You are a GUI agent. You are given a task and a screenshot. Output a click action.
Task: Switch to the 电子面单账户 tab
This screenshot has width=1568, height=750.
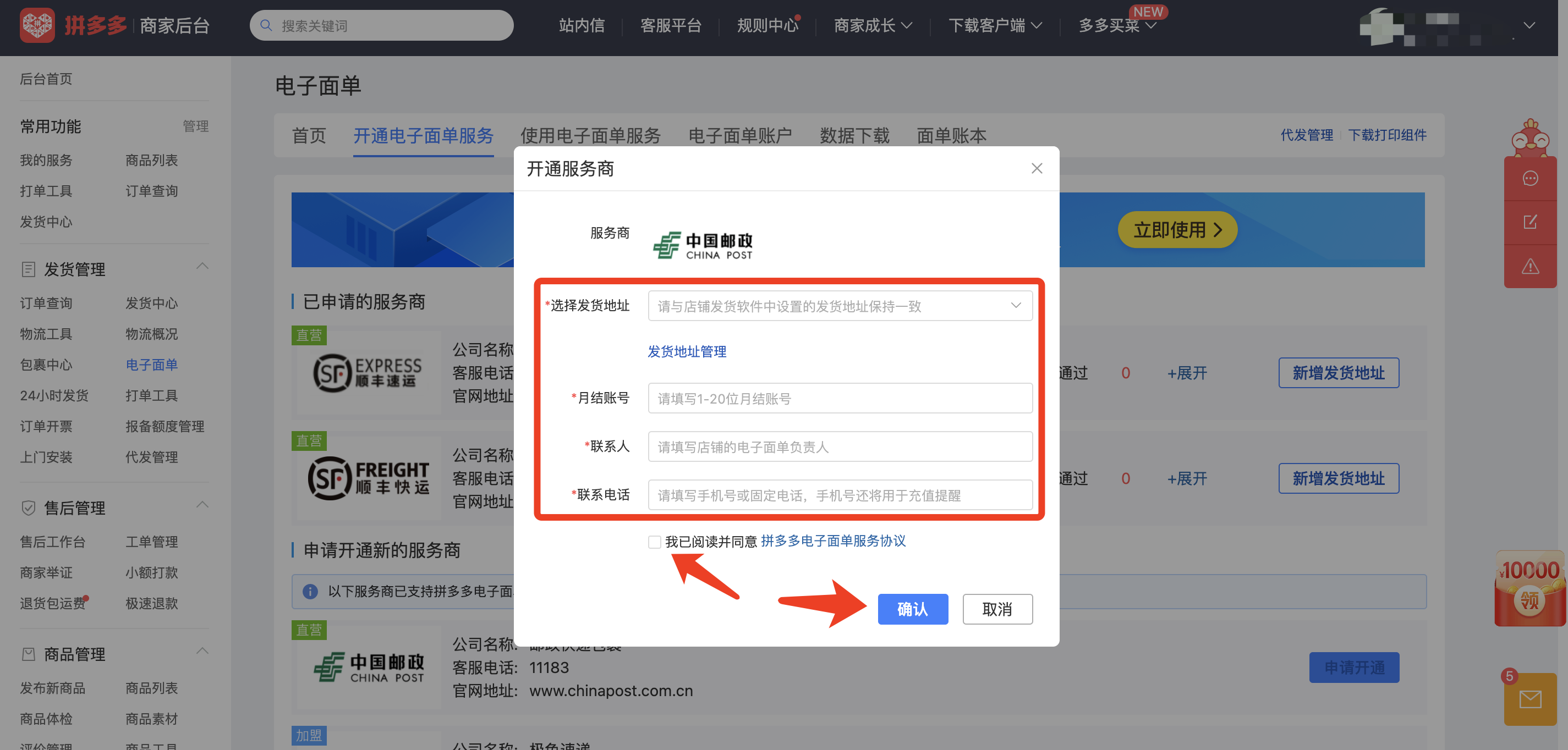(x=740, y=136)
